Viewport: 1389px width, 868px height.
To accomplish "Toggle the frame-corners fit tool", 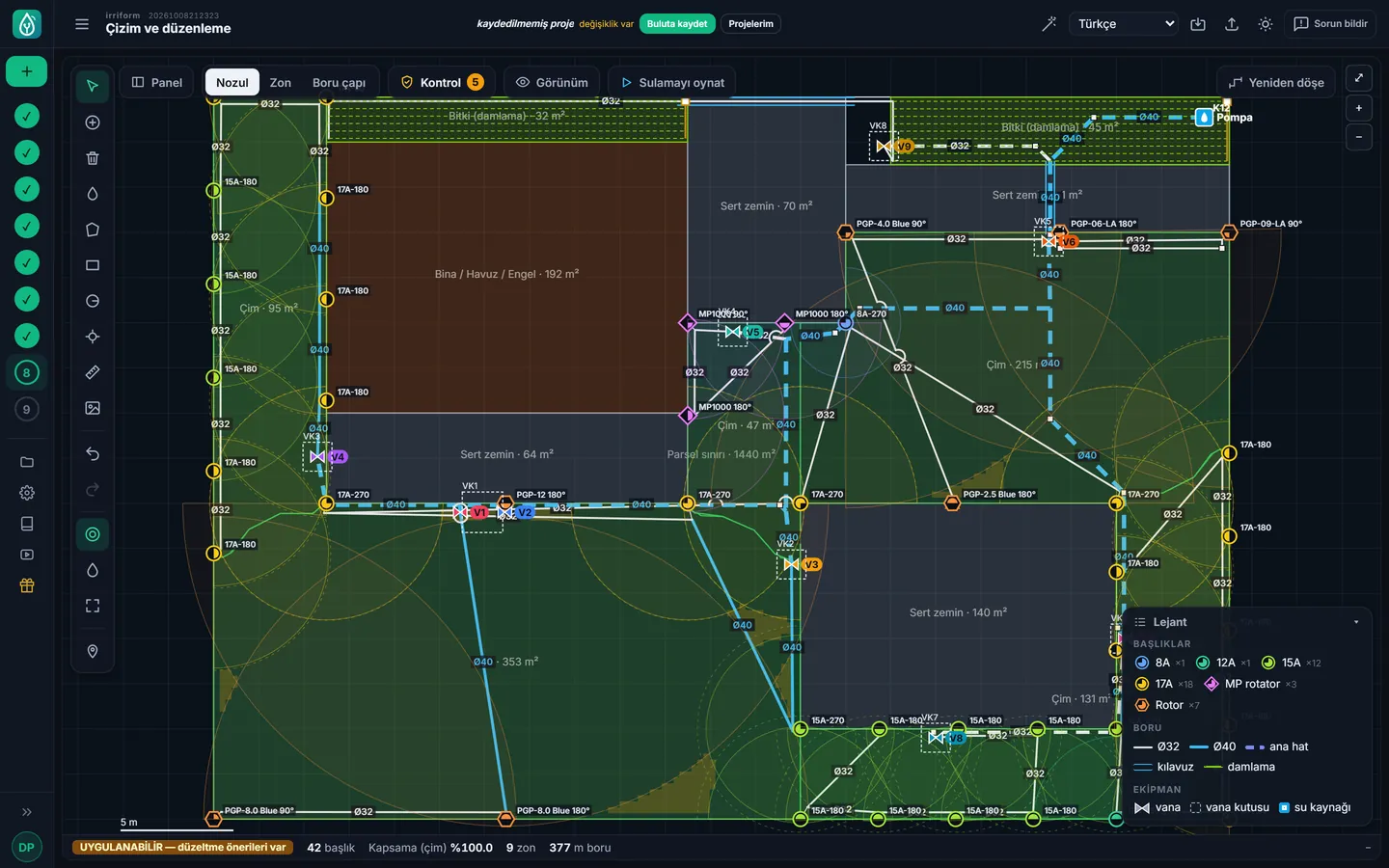I will 93,606.
